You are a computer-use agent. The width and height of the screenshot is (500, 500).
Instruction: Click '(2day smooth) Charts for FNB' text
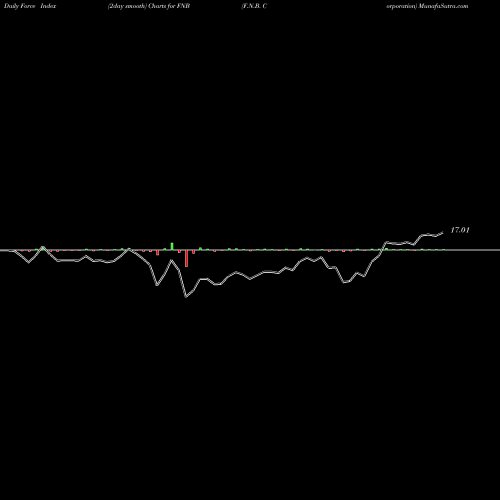click(x=149, y=6)
